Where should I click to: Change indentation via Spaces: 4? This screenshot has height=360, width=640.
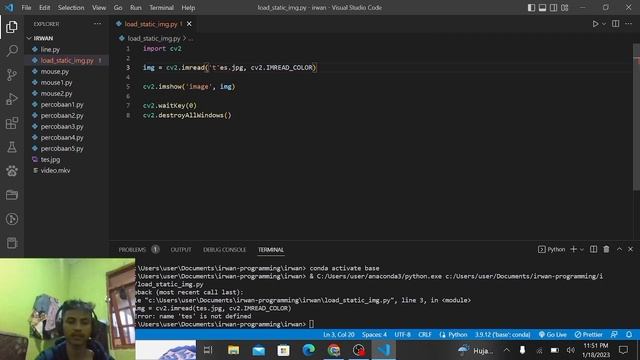tap(374, 334)
